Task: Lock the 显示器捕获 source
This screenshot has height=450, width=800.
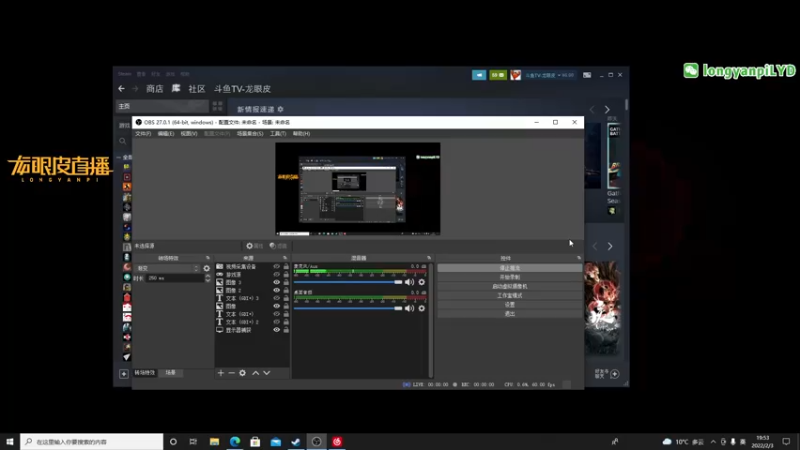Action: coord(286,330)
